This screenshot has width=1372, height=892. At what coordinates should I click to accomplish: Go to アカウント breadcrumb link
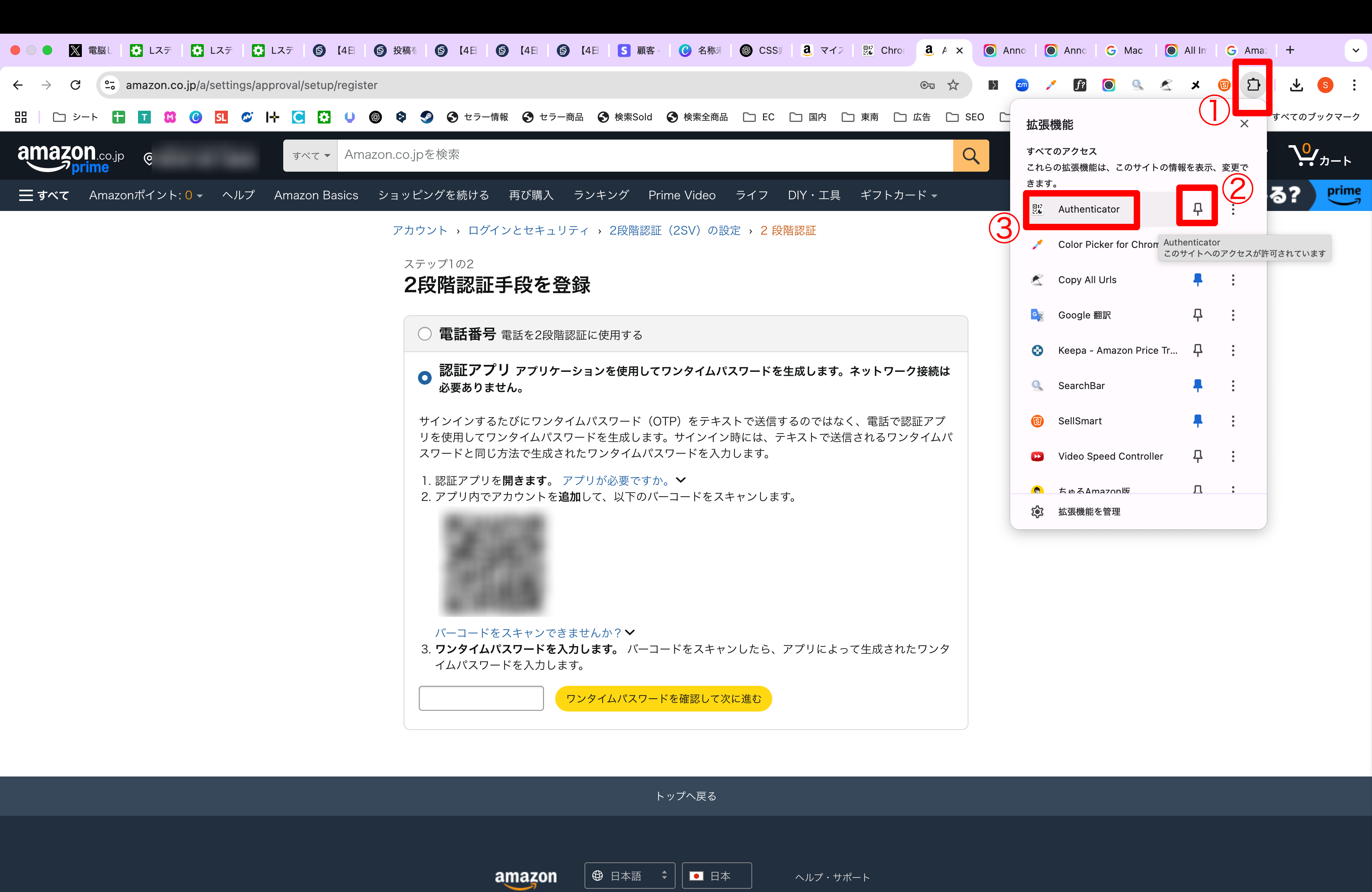tap(420, 231)
